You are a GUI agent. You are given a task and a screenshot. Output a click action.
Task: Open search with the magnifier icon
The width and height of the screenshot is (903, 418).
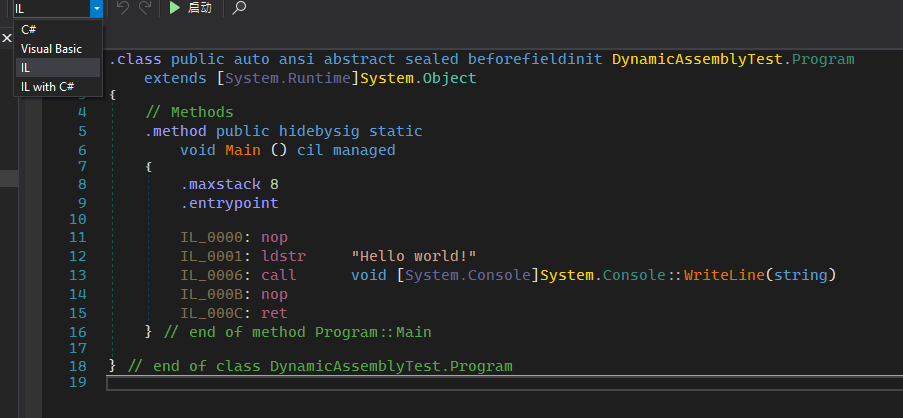click(239, 8)
